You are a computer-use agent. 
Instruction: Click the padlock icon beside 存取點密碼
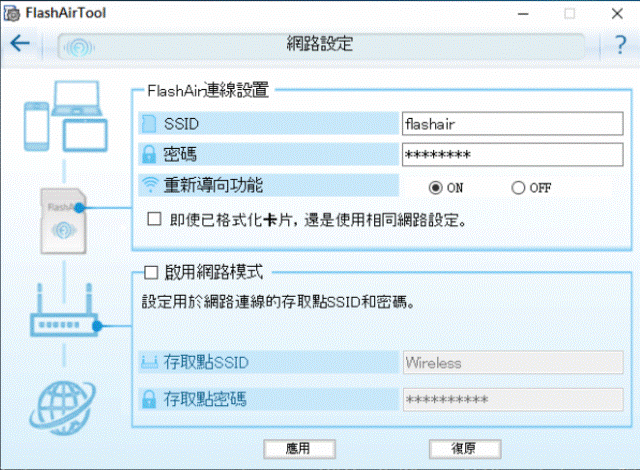tap(149, 399)
